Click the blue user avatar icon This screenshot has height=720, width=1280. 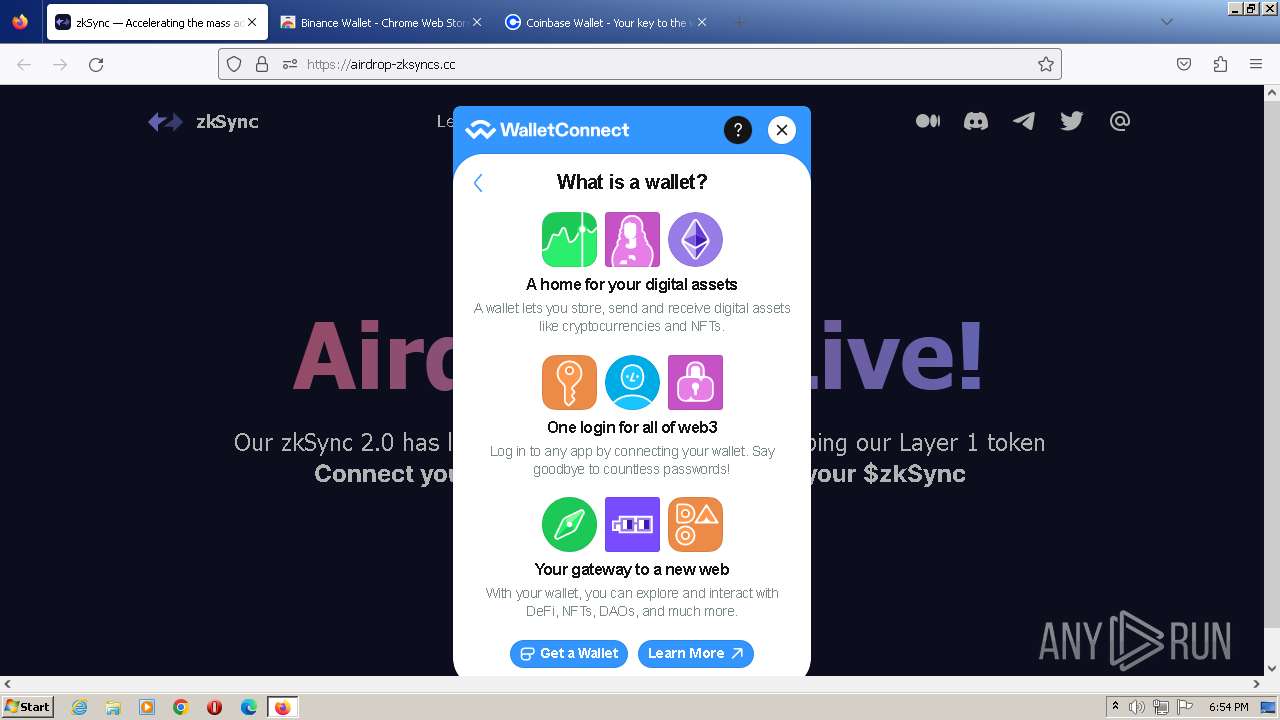tap(632, 382)
